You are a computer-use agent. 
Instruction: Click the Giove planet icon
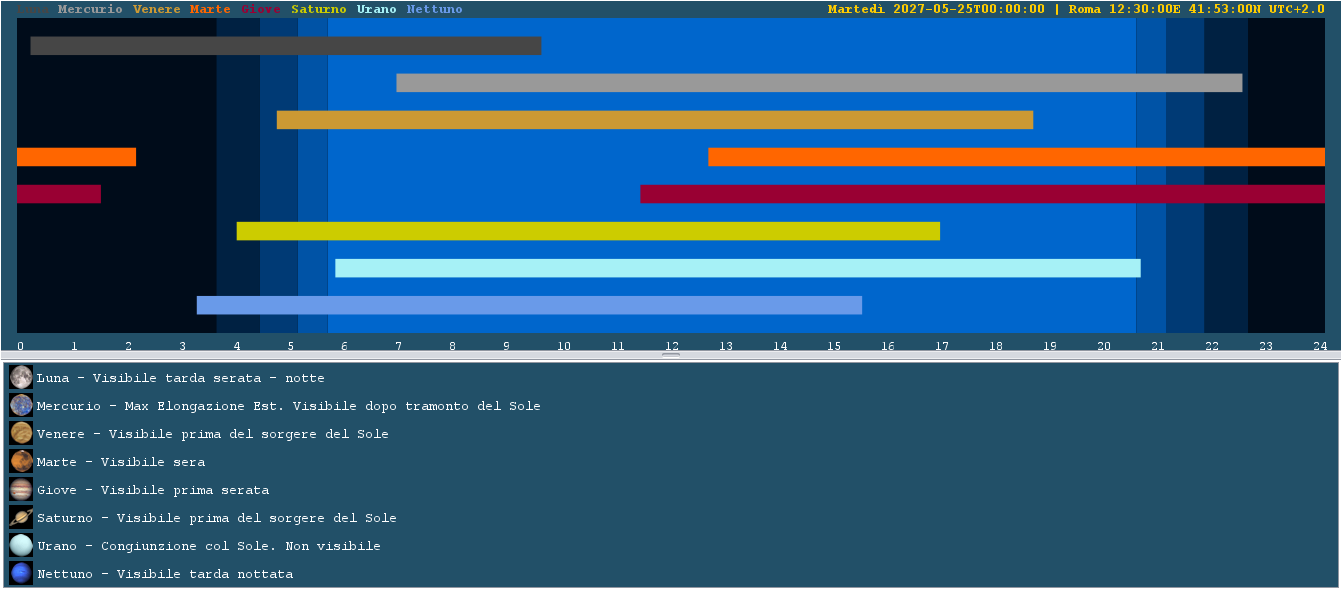coord(21,489)
